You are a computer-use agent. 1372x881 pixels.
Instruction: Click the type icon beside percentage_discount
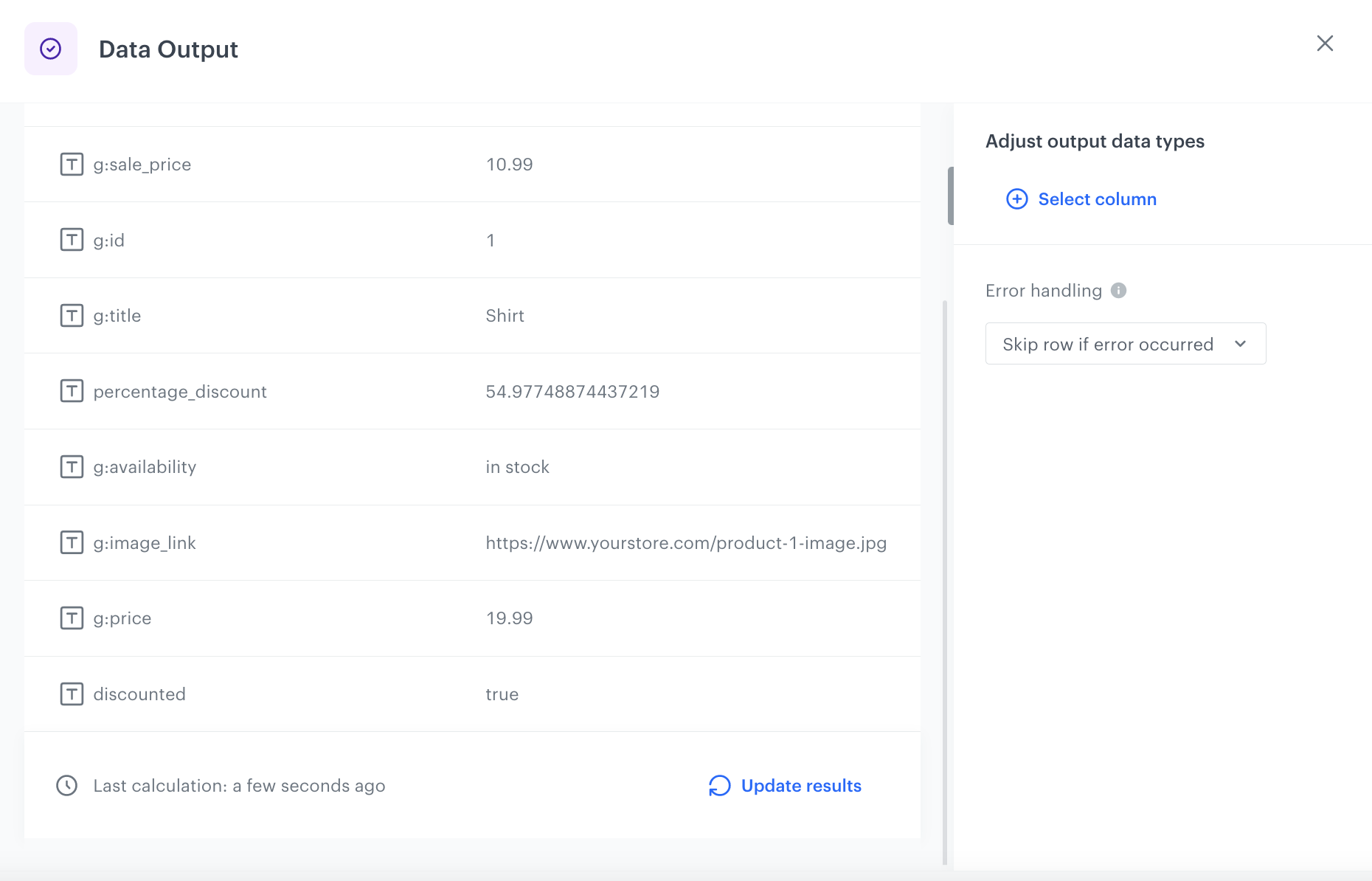tap(72, 391)
